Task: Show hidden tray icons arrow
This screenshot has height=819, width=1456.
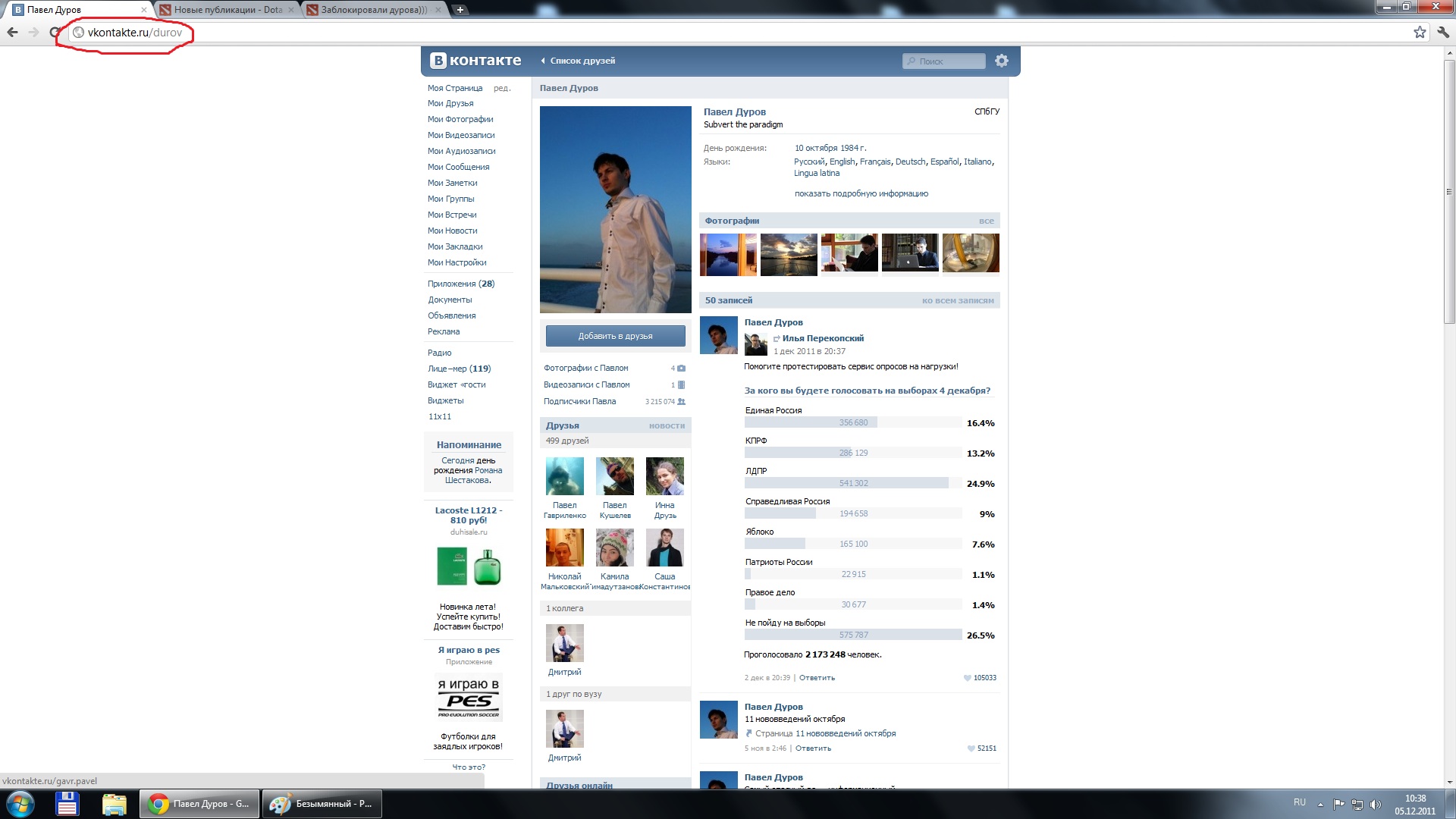Action: 1320,805
